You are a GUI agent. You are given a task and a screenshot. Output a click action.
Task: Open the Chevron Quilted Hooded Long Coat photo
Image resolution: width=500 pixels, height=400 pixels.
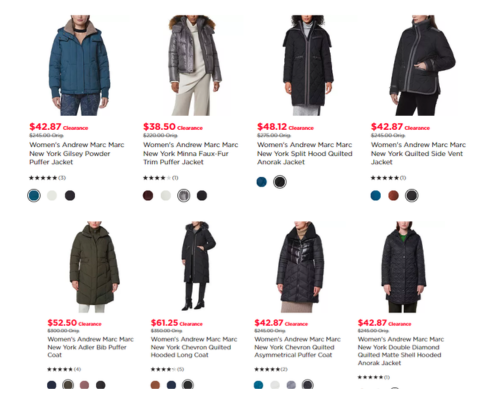[198, 266]
